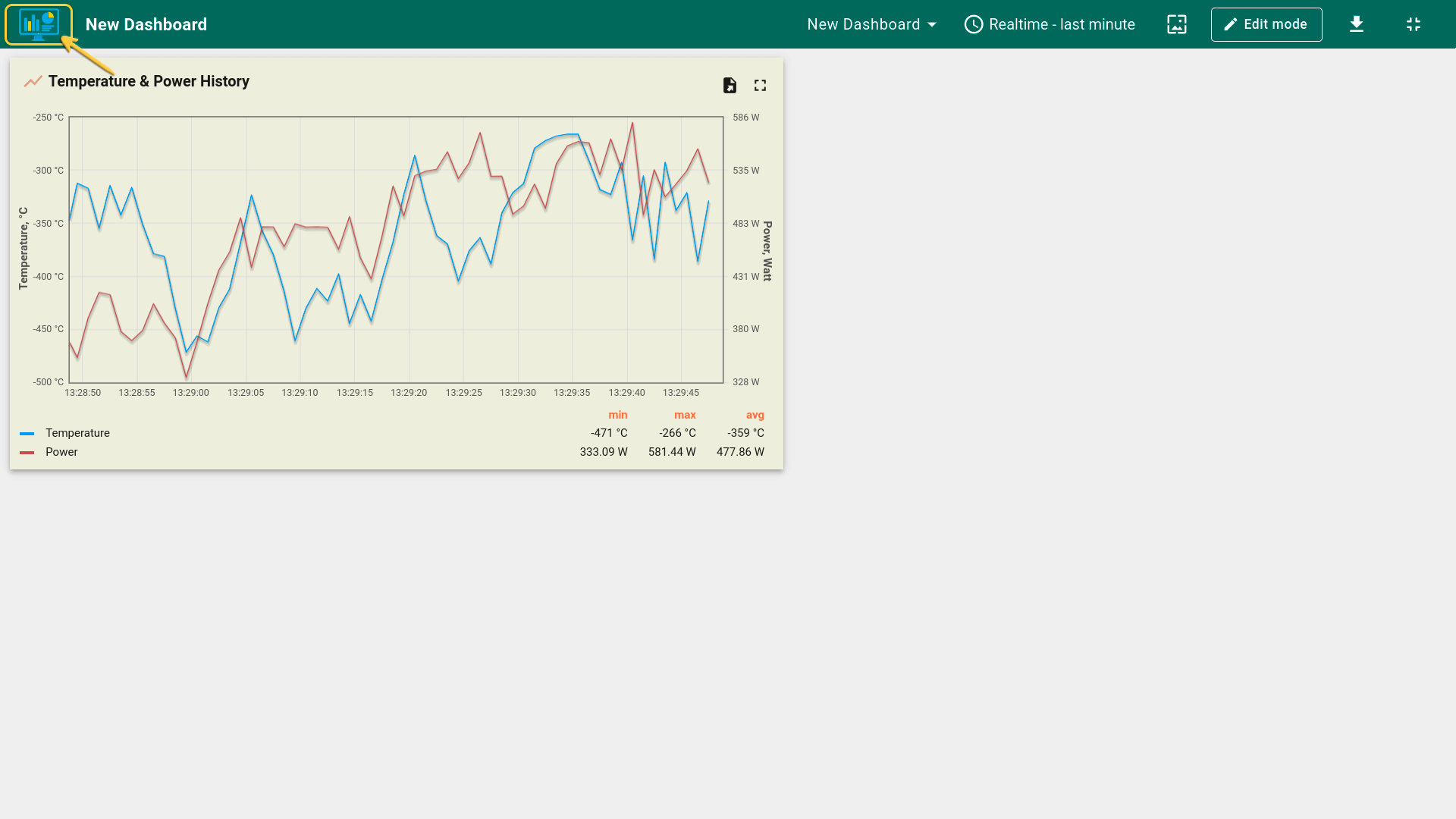
Task: Click the Temperature & Power History title
Action: [149, 81]
